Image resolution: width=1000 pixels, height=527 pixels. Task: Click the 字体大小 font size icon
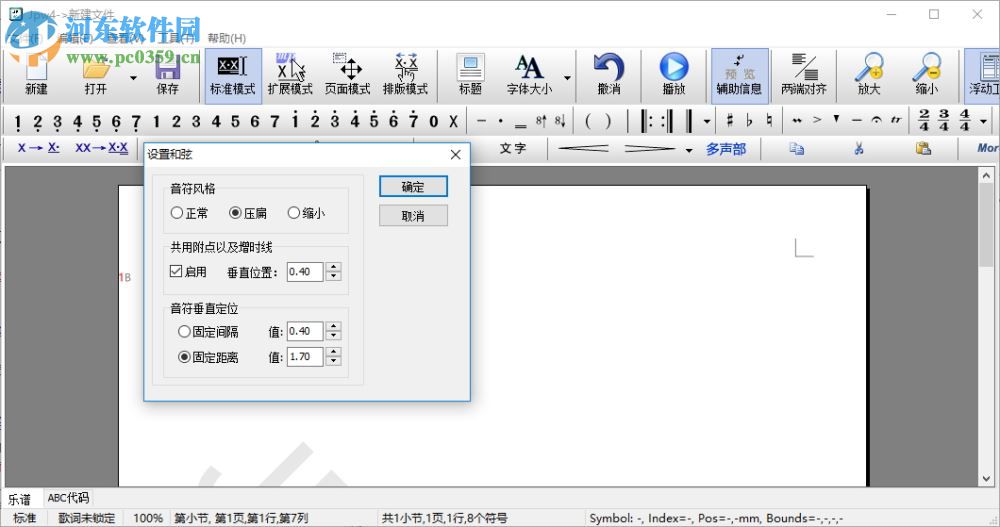pyautogui.click(x=529, y=75)
